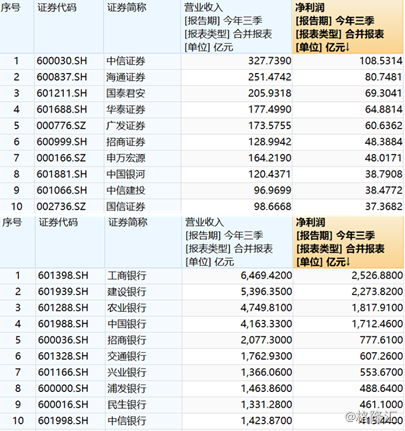Select stock code 600036.SH

pos(63,340)
